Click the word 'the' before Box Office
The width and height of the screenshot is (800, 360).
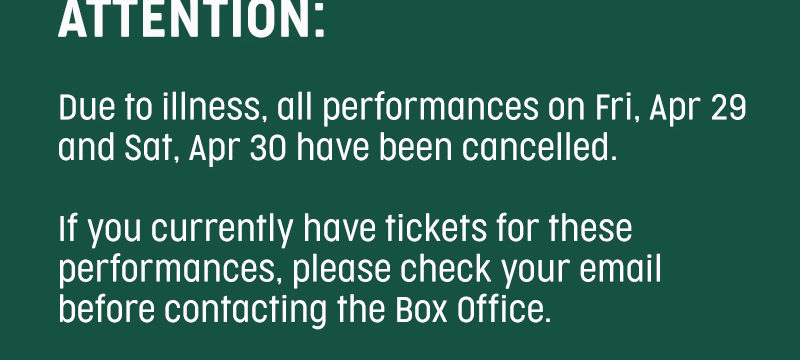(361, 310)
